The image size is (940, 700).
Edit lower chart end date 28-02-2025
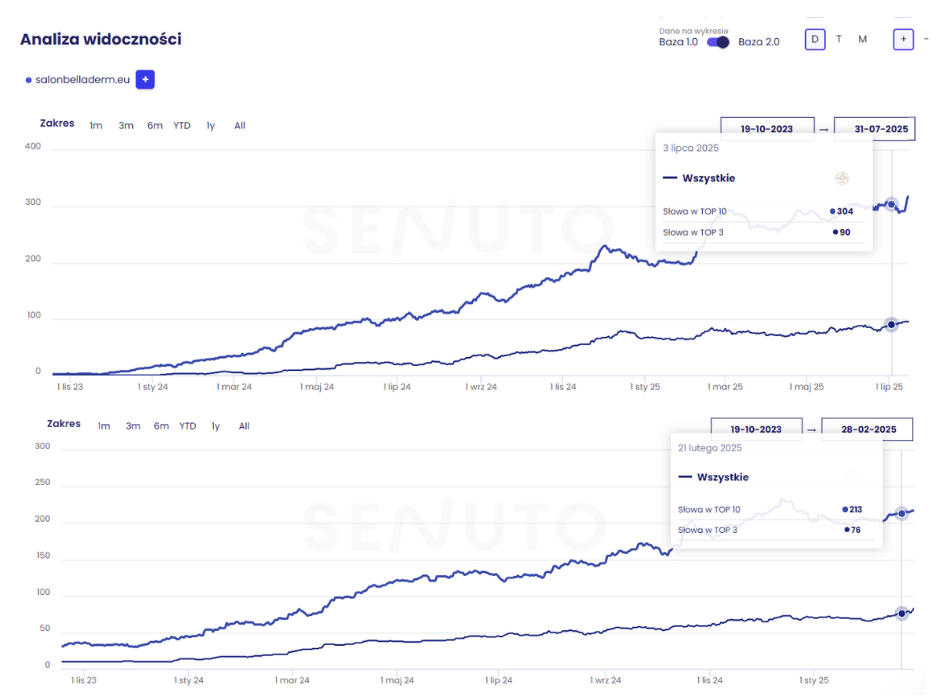(867, 429)
